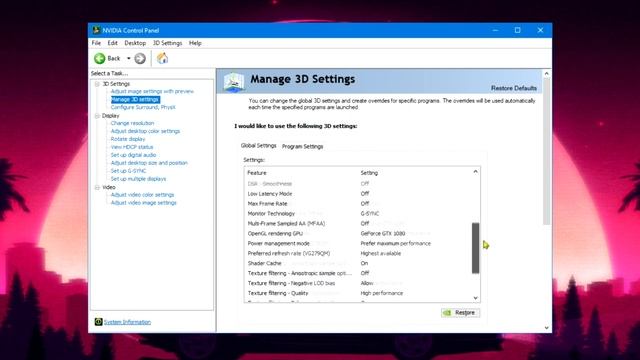
Task: Click the GeForce GTX 1080 setting value
Action: [383, 233]
